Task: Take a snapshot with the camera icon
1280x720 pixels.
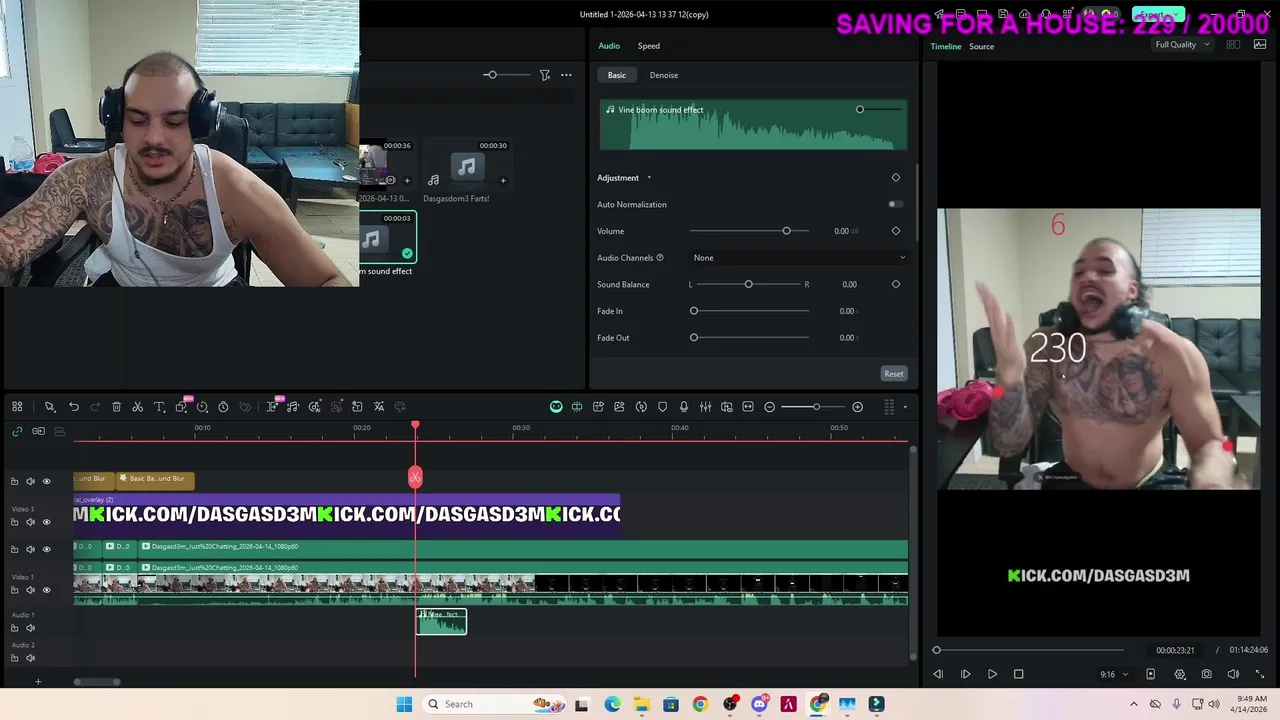Action: (x=1207, y=674)
